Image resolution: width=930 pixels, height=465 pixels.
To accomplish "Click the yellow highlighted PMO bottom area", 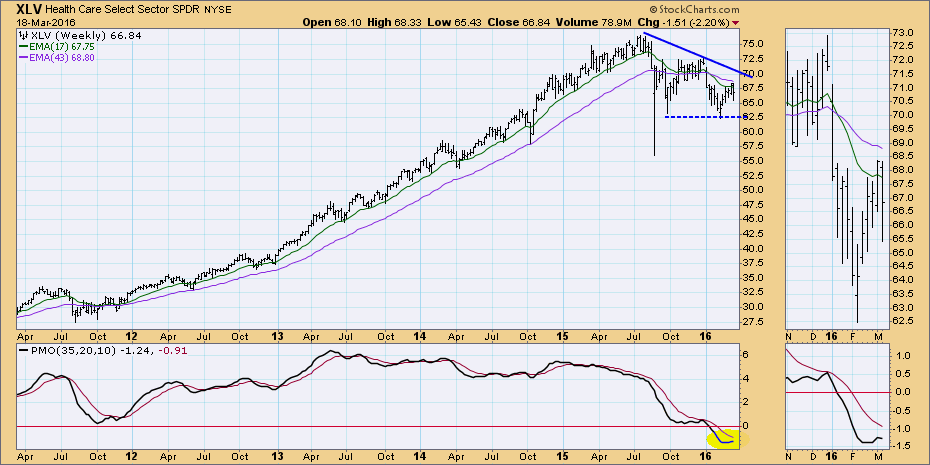I will point(728,439).
